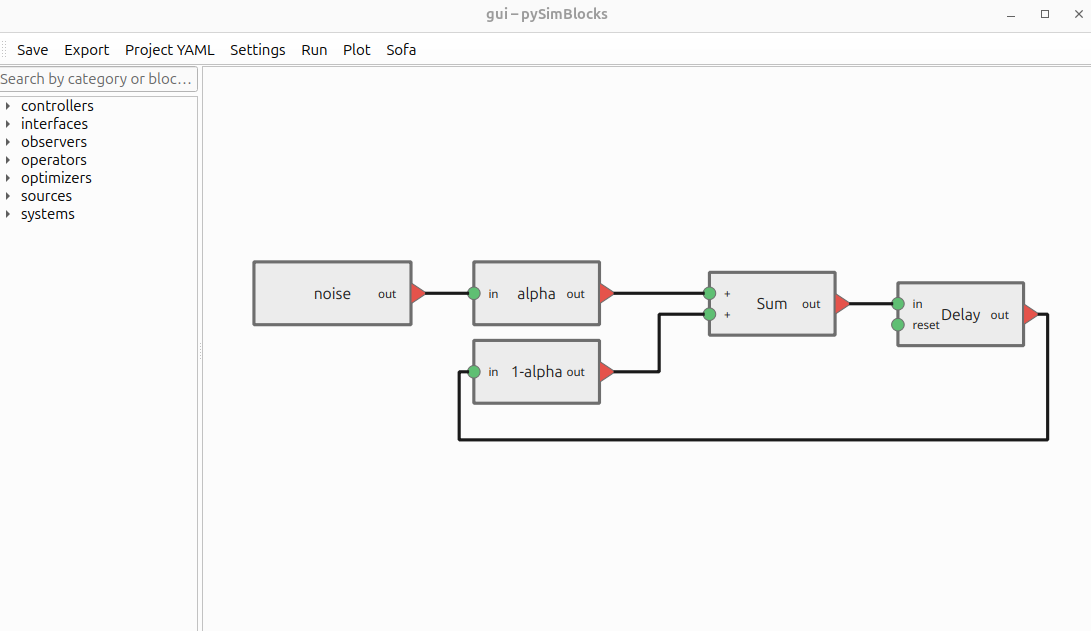Click the Sum block's second plus input port

[710, 313]
